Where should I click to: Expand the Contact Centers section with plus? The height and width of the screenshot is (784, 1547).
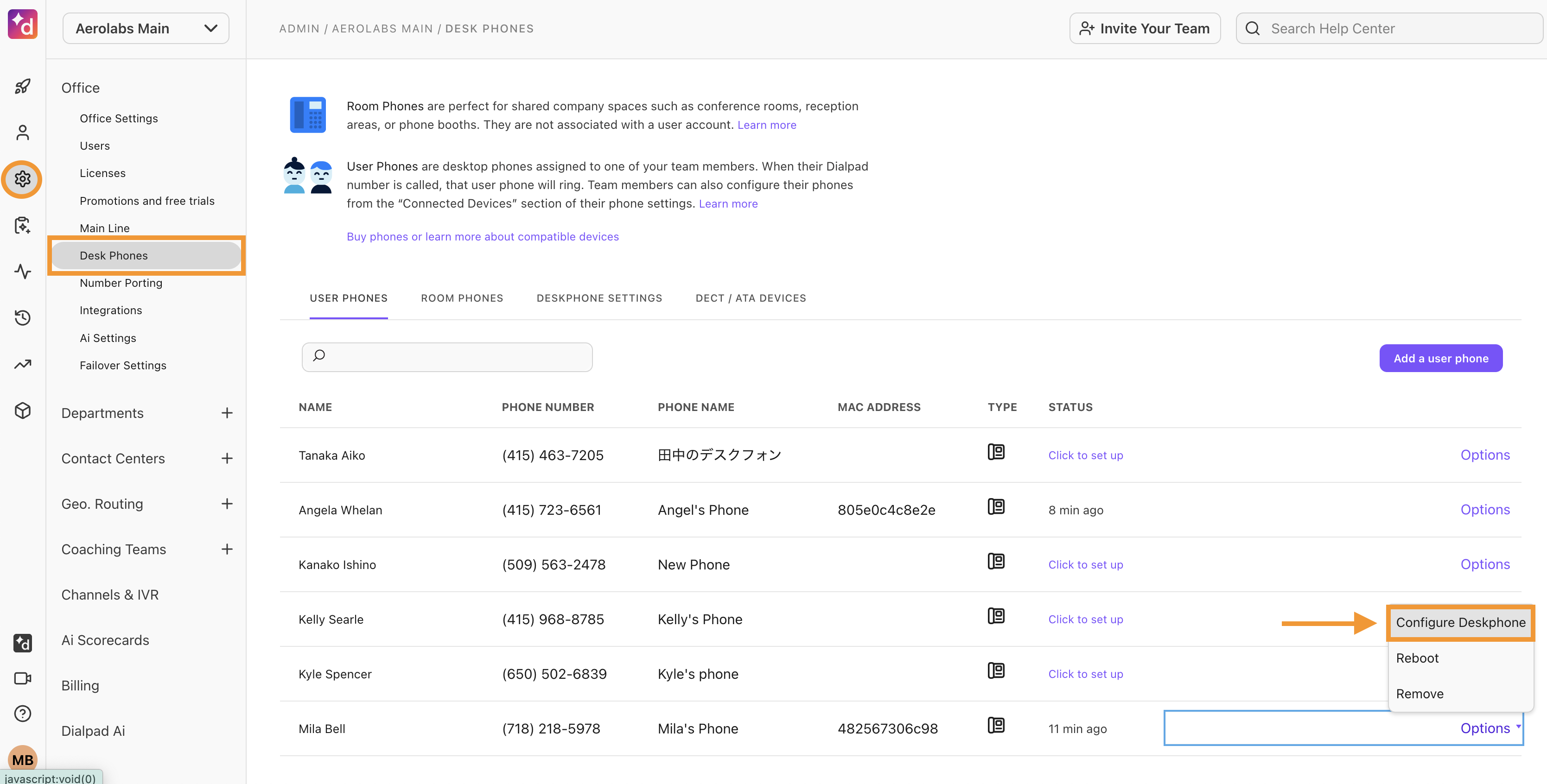click(226, 459)
